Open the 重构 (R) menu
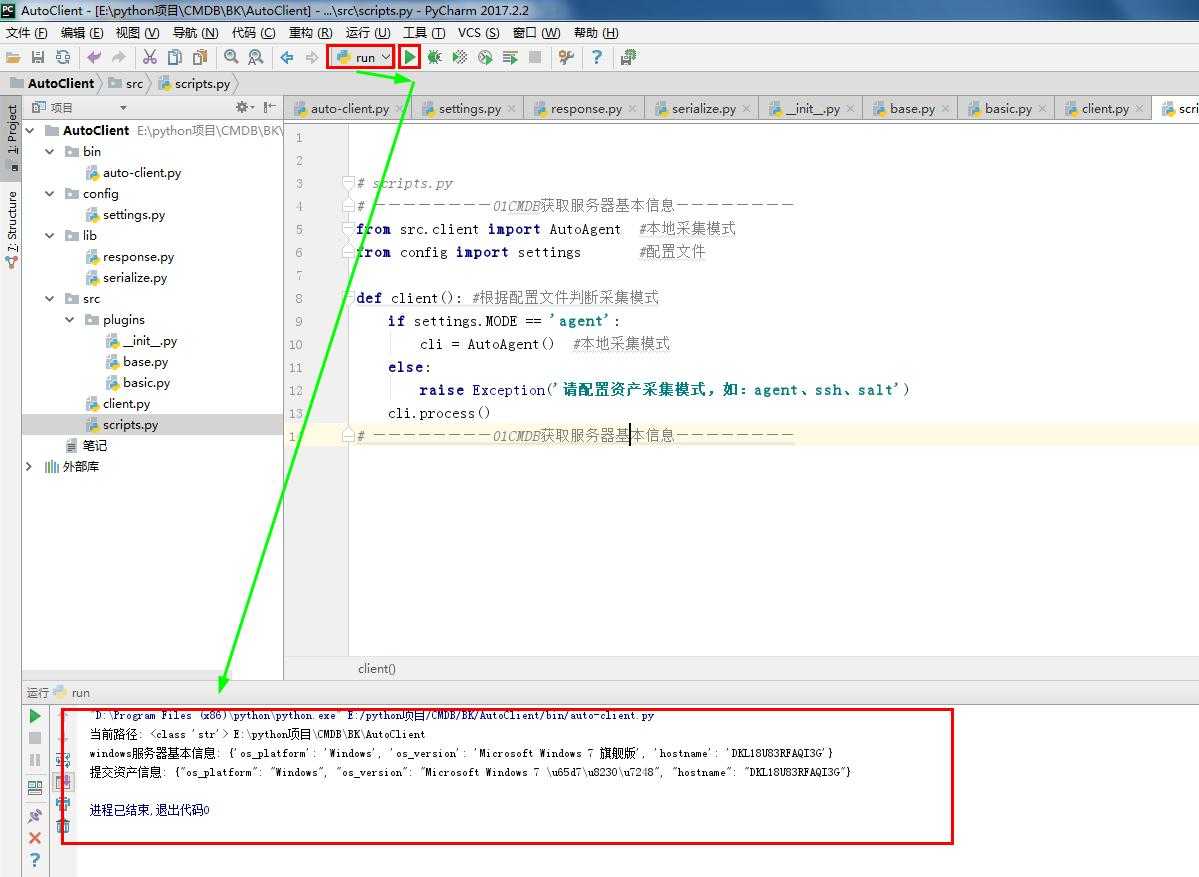The image size is (1199, 877). pos(310,33)
